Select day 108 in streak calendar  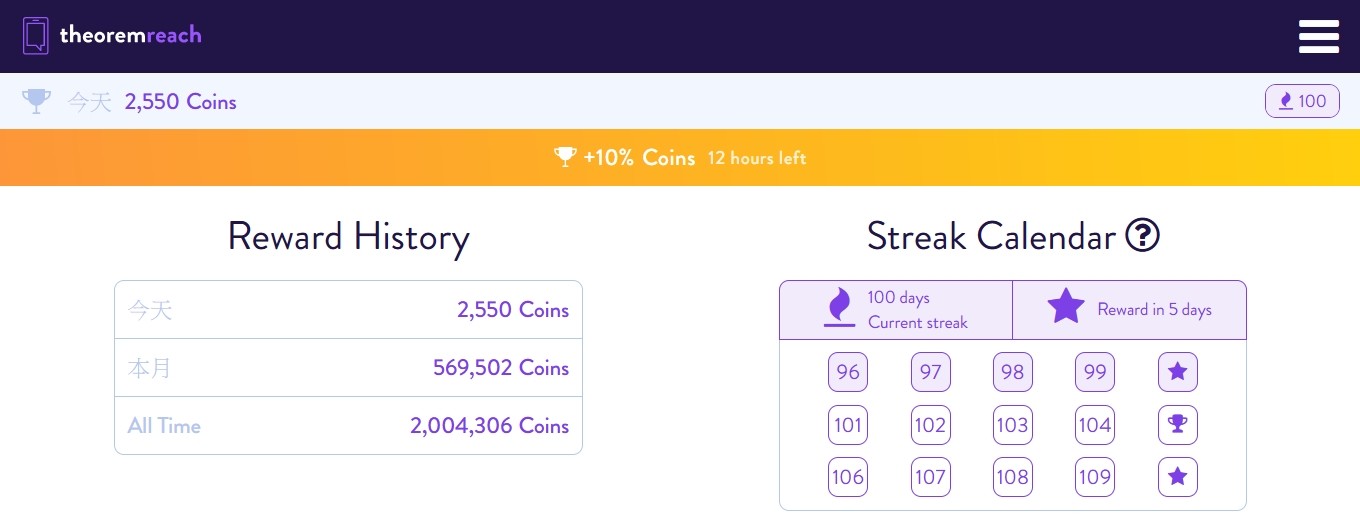(x=1012, y=477)
